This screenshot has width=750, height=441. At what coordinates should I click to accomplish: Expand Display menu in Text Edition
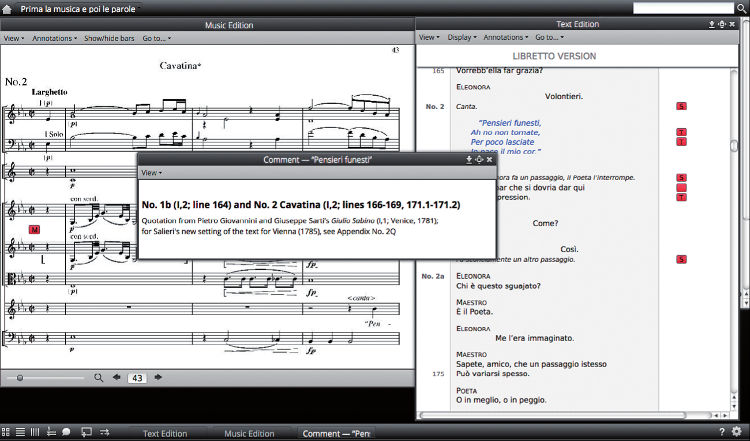(x=460, y=37)
